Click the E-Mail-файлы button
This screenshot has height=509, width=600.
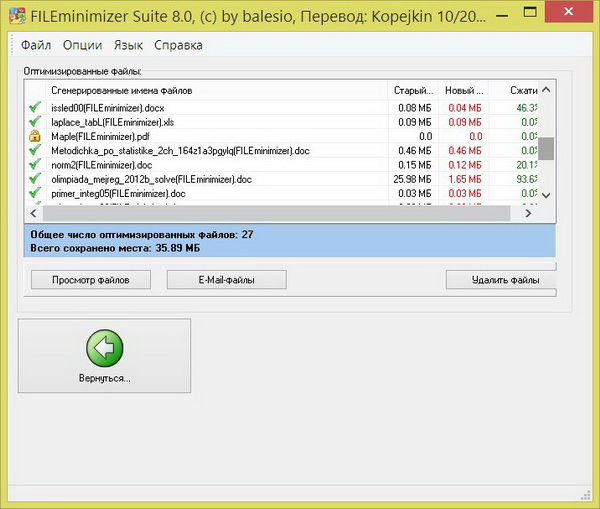(x=226, y=280)
